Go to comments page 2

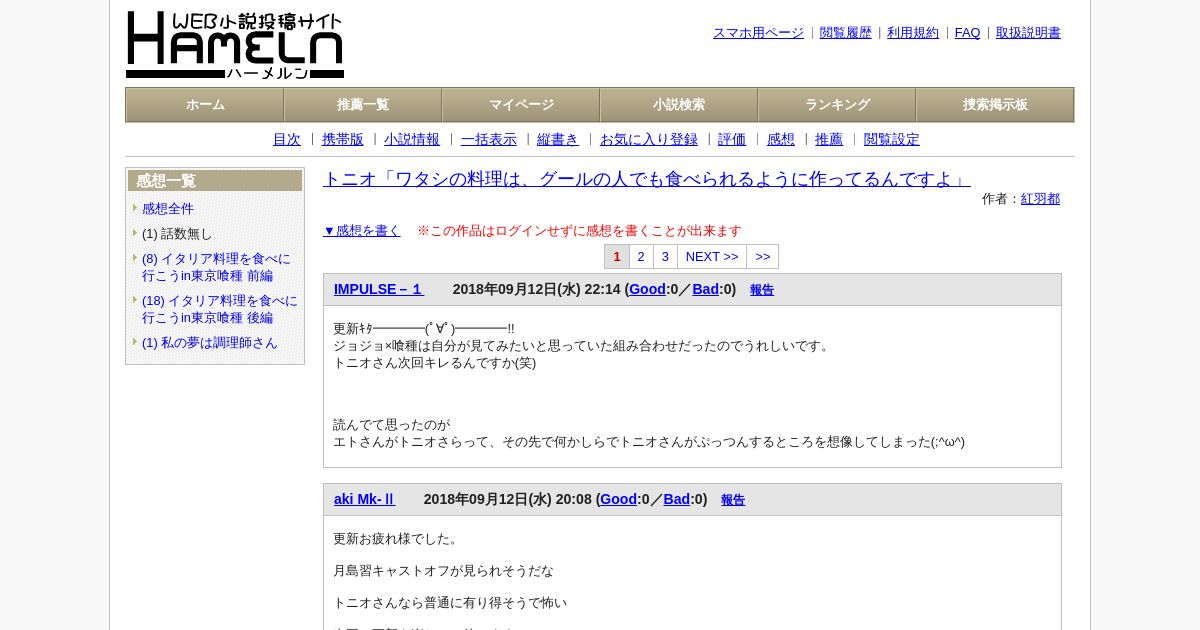[641, 257]
